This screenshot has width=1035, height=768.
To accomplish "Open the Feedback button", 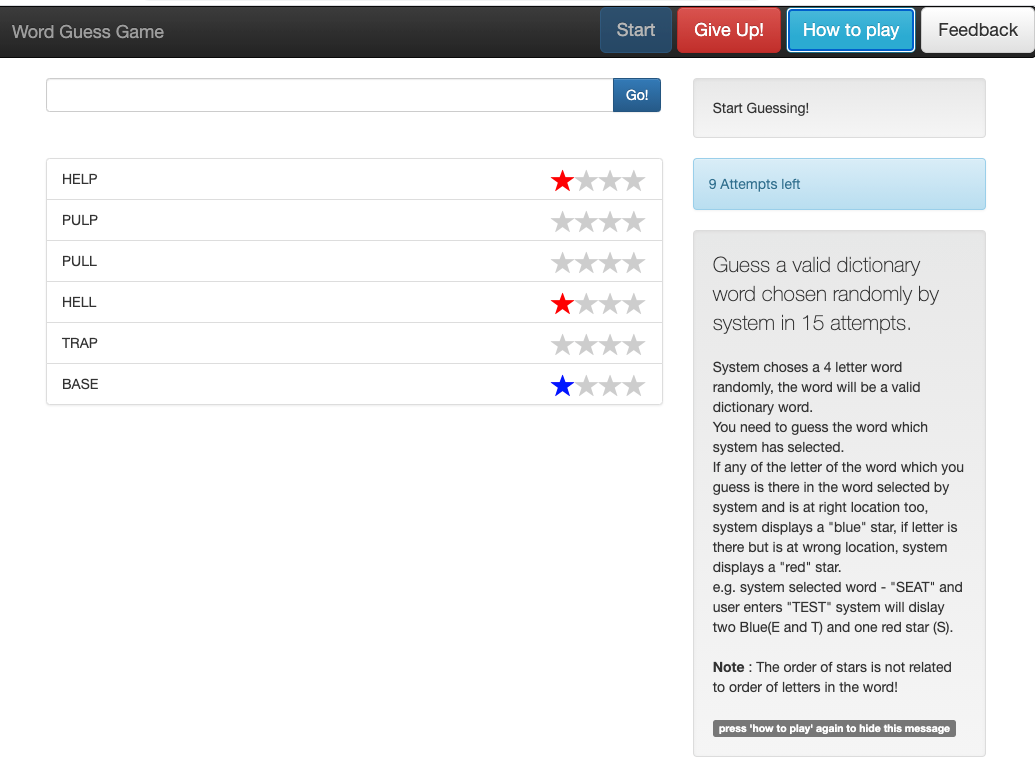I will [977, 30].
